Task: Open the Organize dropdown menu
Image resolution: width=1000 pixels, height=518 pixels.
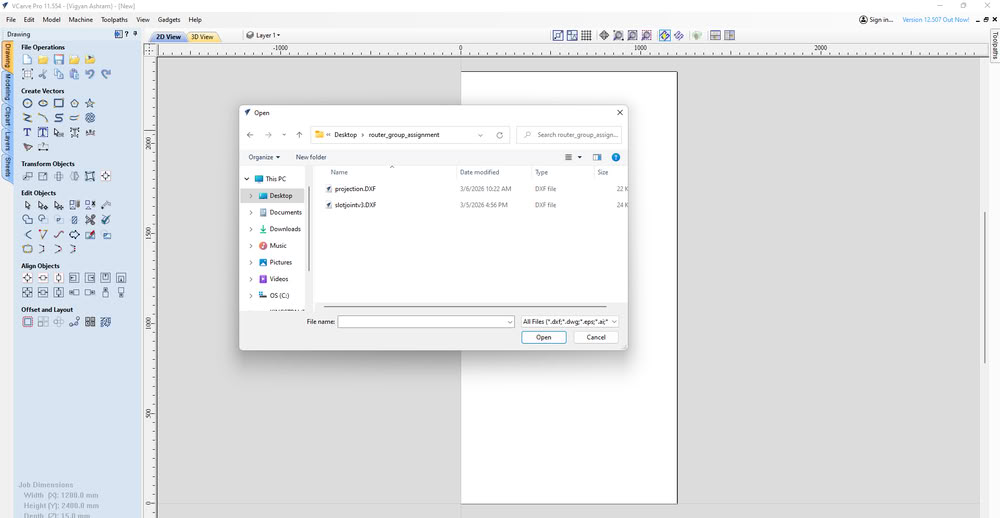Action: [264, 157]
